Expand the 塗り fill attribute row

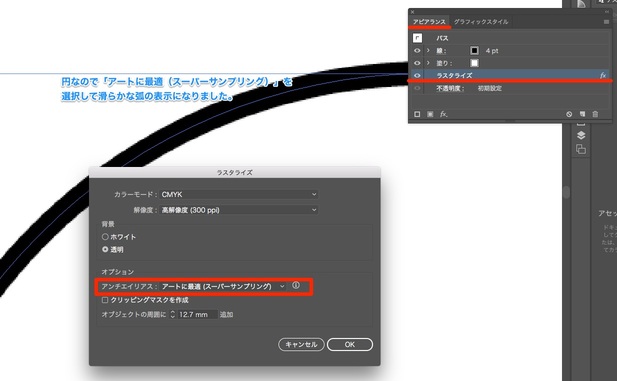tap(428, 63)
